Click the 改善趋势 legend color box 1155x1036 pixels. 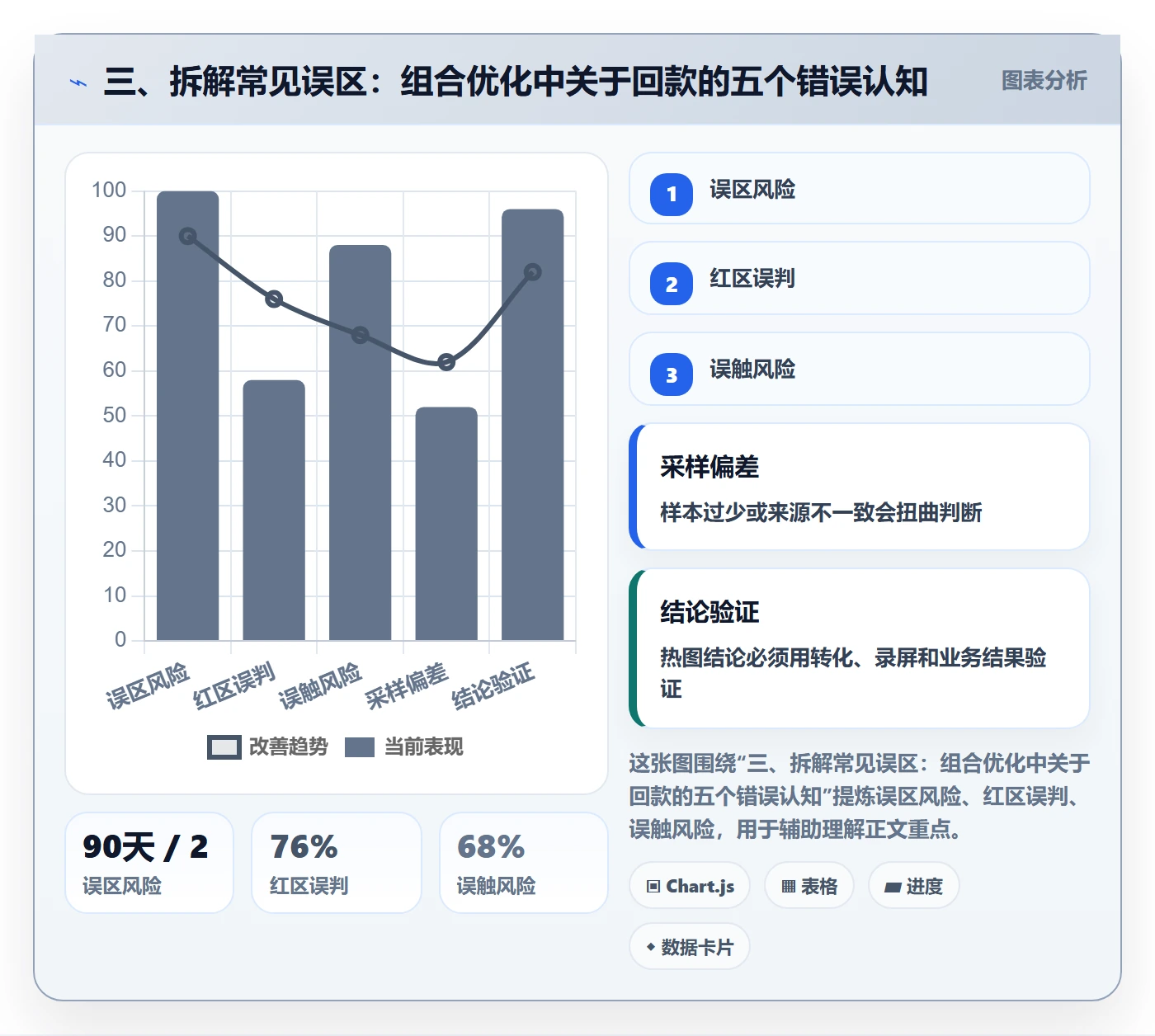tap(224, 746)
